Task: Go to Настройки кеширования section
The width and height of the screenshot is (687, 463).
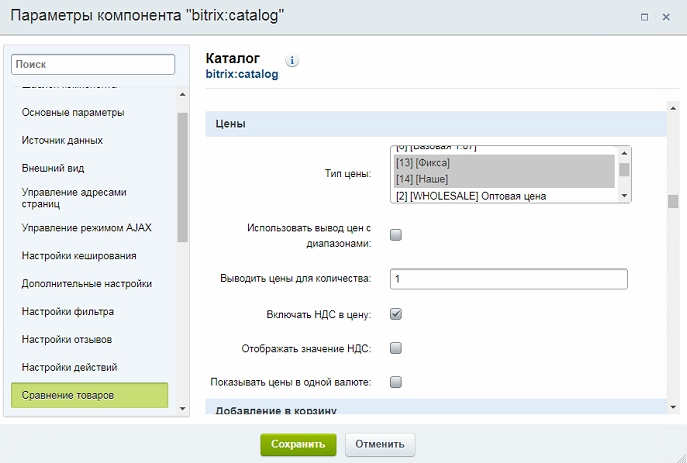Action: [79, 256]
